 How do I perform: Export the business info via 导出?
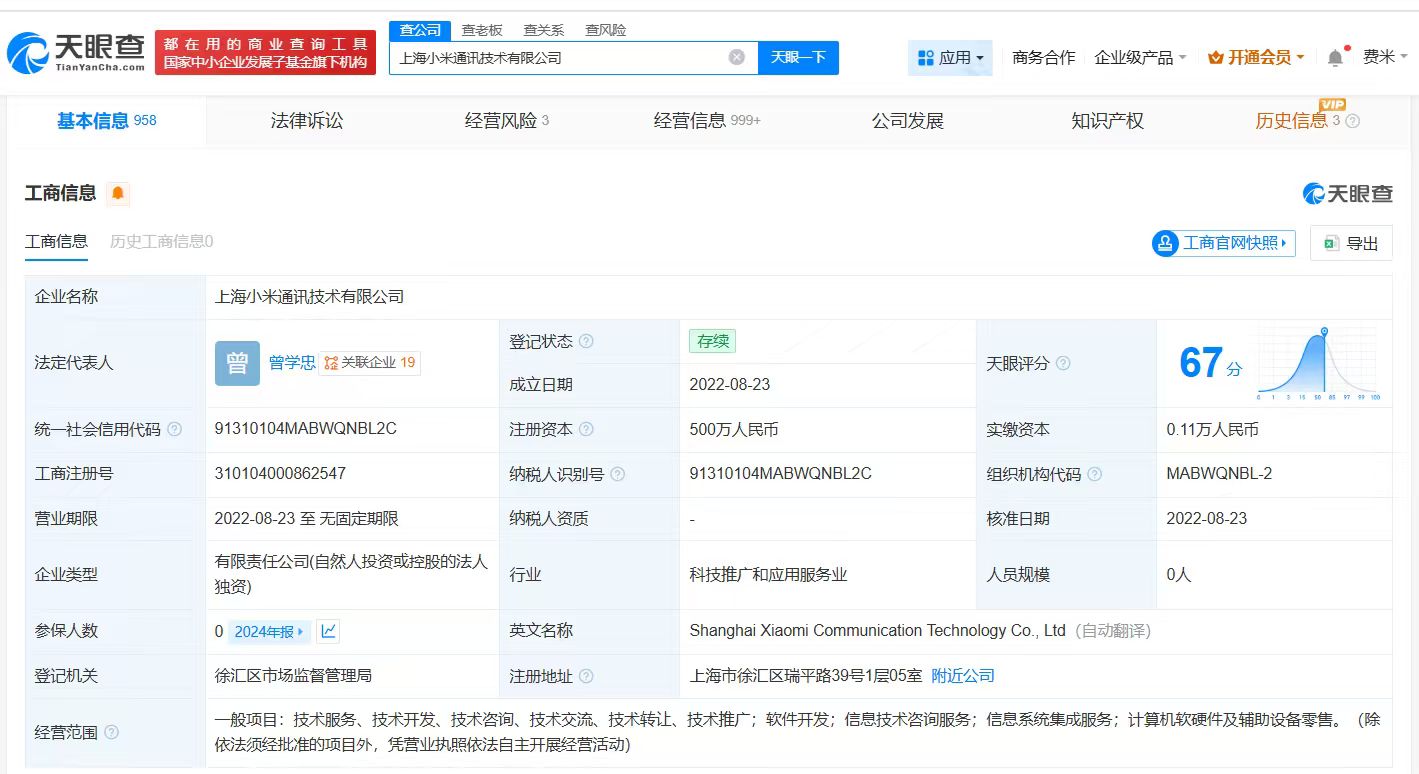[x=1351, y=243]
